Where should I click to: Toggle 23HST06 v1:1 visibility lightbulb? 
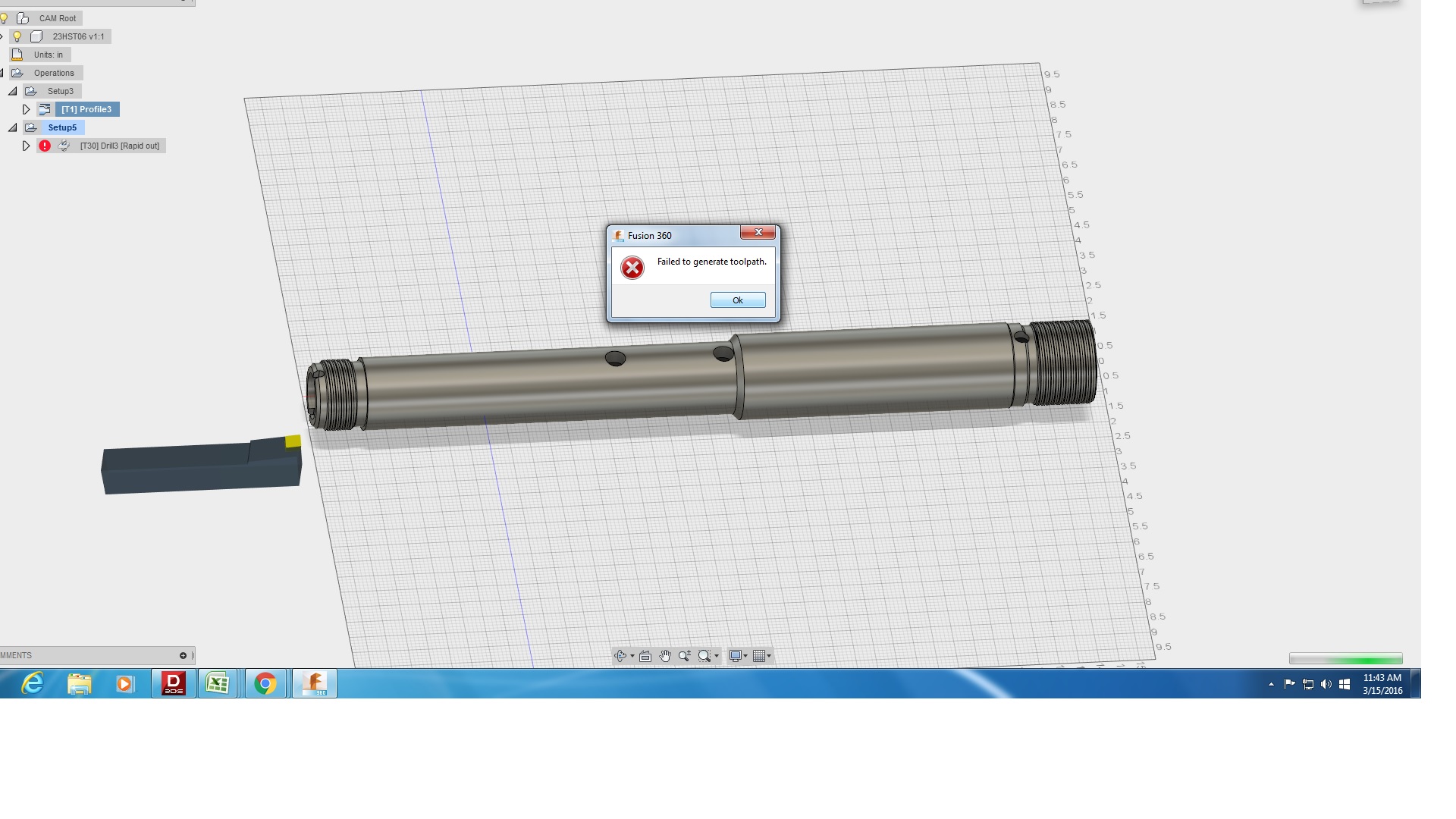pyautogui.click(x=17, y=36)
